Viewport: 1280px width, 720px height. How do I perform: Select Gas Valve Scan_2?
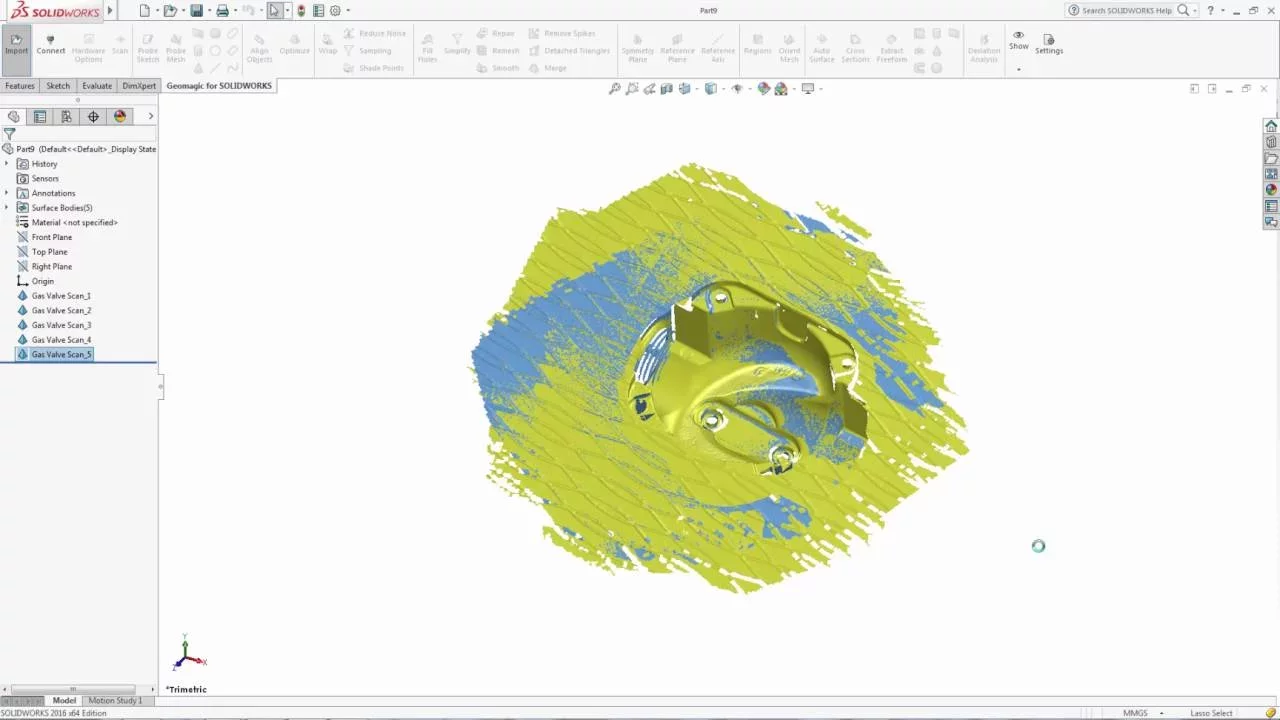54,310
